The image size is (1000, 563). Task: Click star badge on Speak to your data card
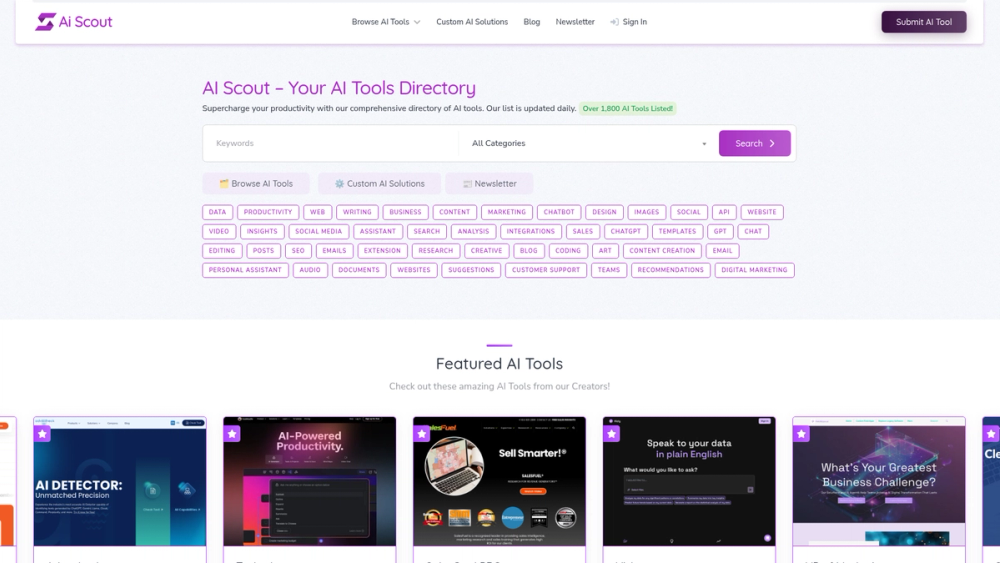(x=612, y=434)
